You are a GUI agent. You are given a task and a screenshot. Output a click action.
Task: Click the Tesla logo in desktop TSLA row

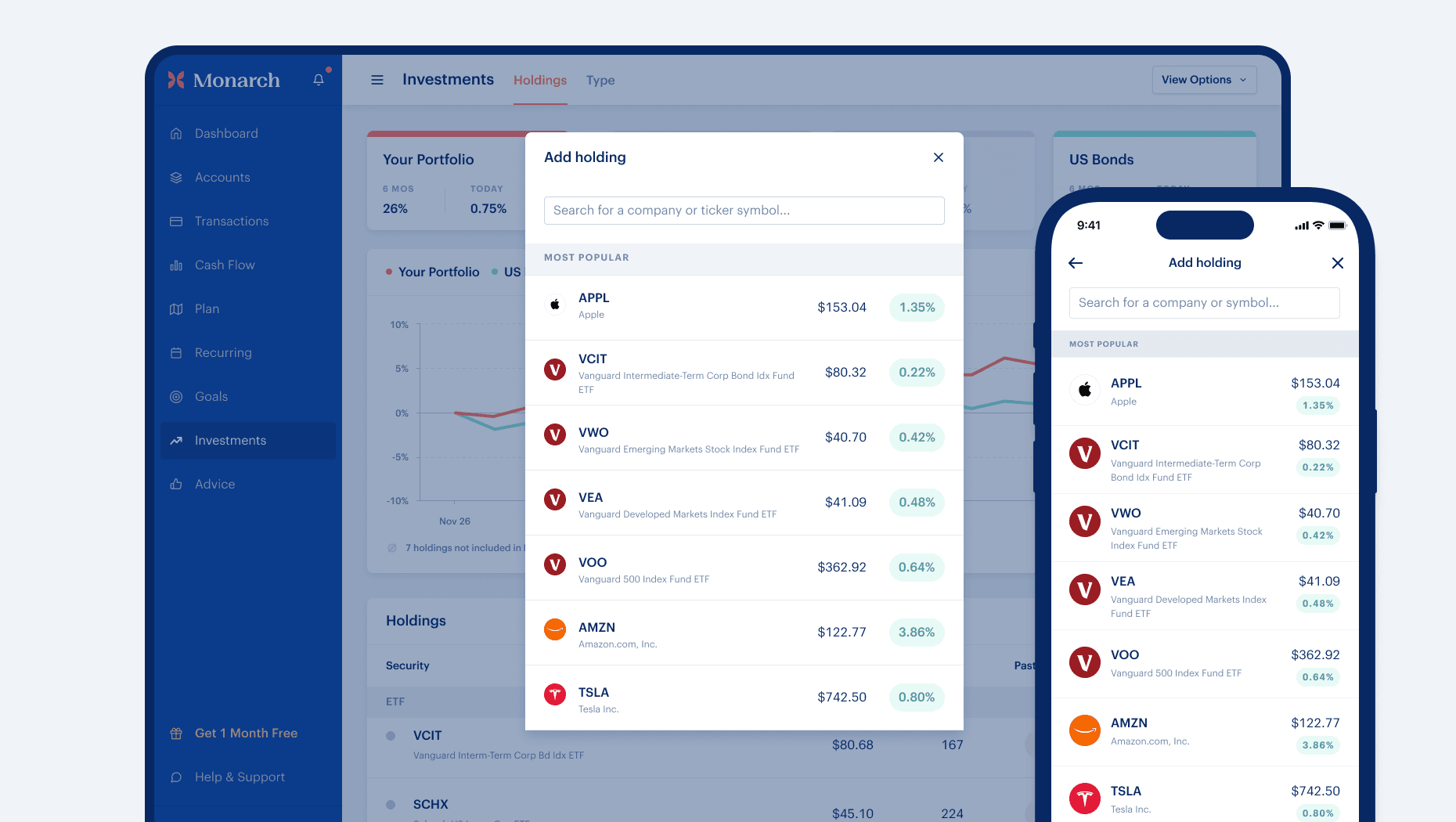pos(555,694)
